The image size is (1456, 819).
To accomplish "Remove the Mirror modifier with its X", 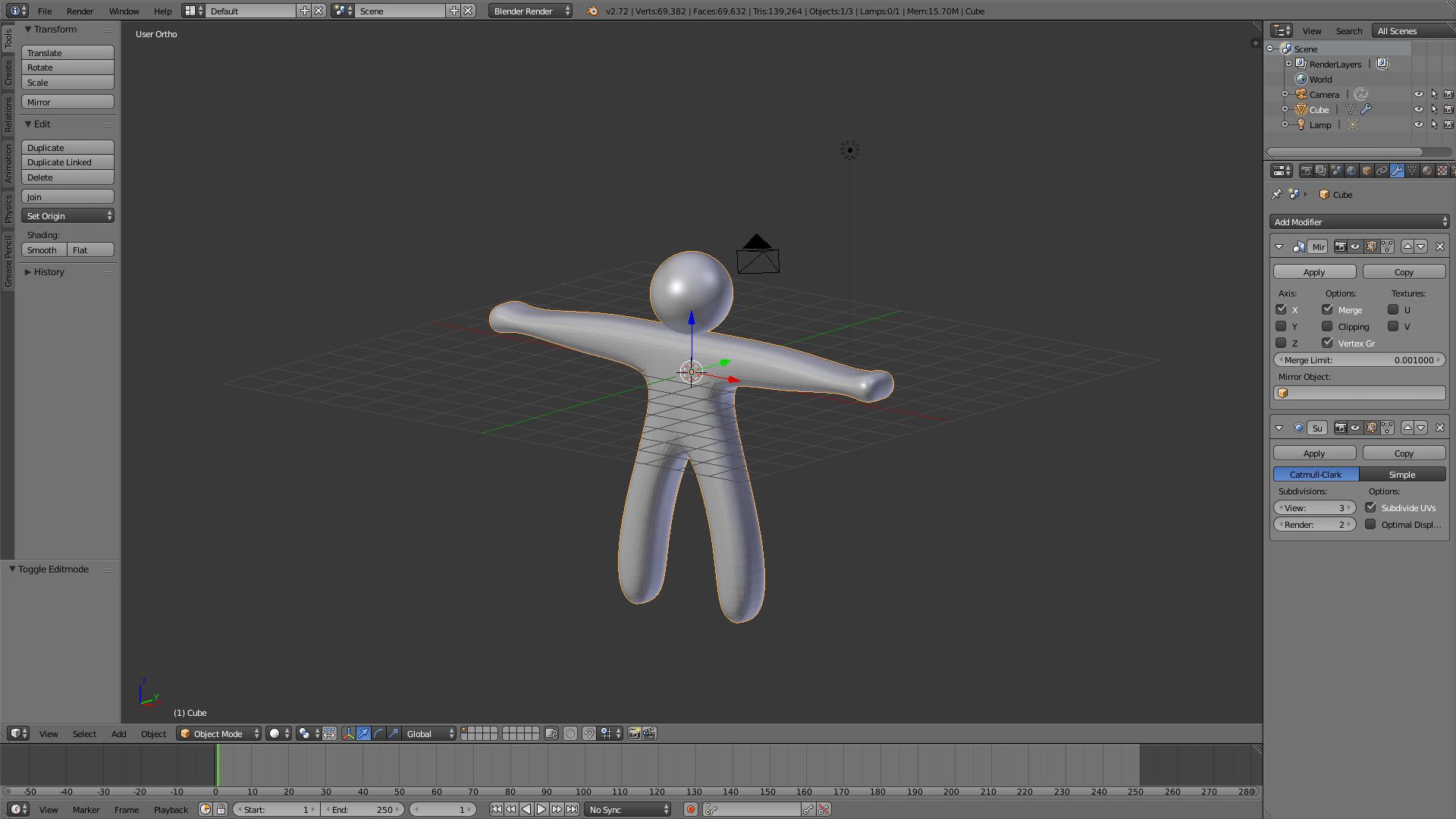I will click(1439, 247).
